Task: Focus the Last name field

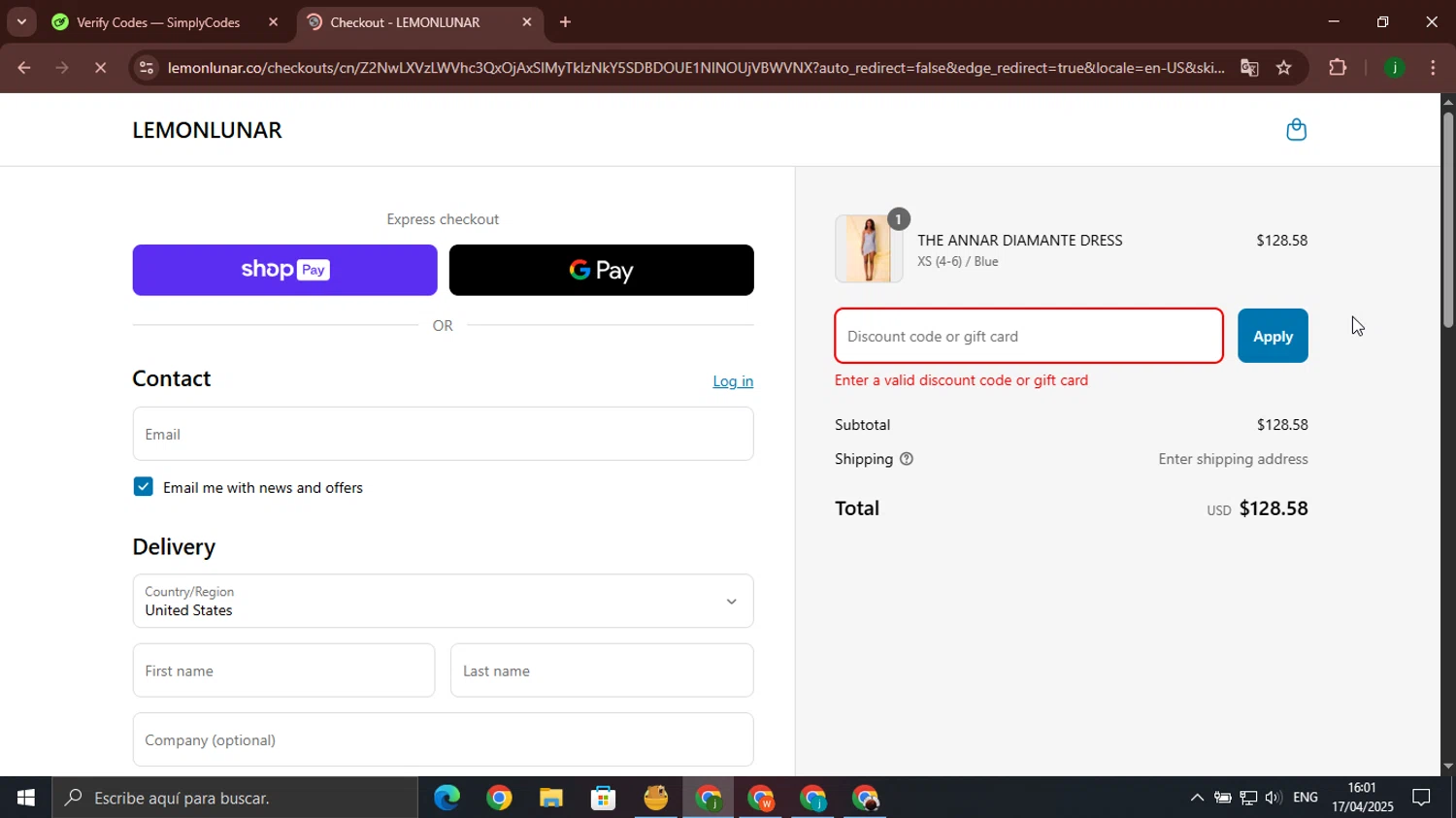Action: (602, 671)
